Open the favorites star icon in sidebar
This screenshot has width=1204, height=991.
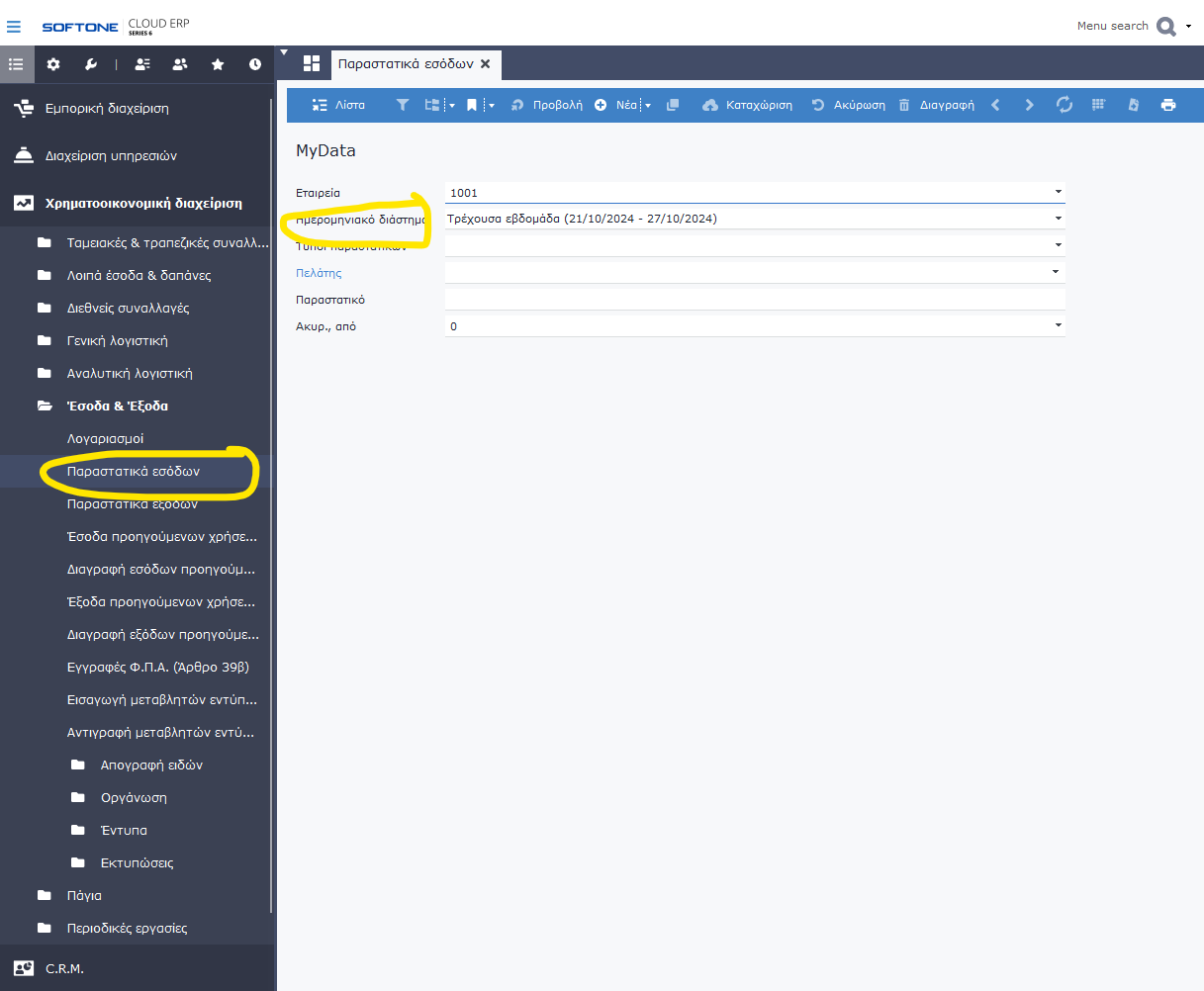(218, 64)
